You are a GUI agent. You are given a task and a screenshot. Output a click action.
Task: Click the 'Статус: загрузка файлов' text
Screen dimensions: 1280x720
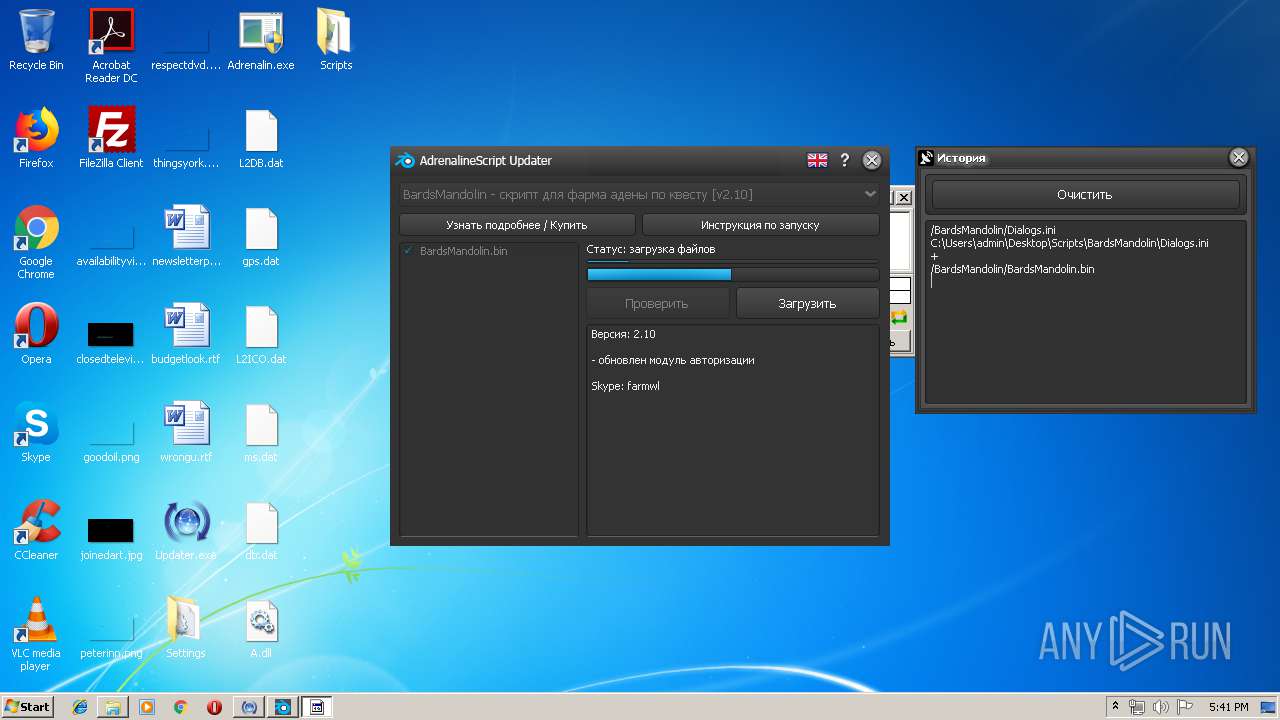click(651, 249)
